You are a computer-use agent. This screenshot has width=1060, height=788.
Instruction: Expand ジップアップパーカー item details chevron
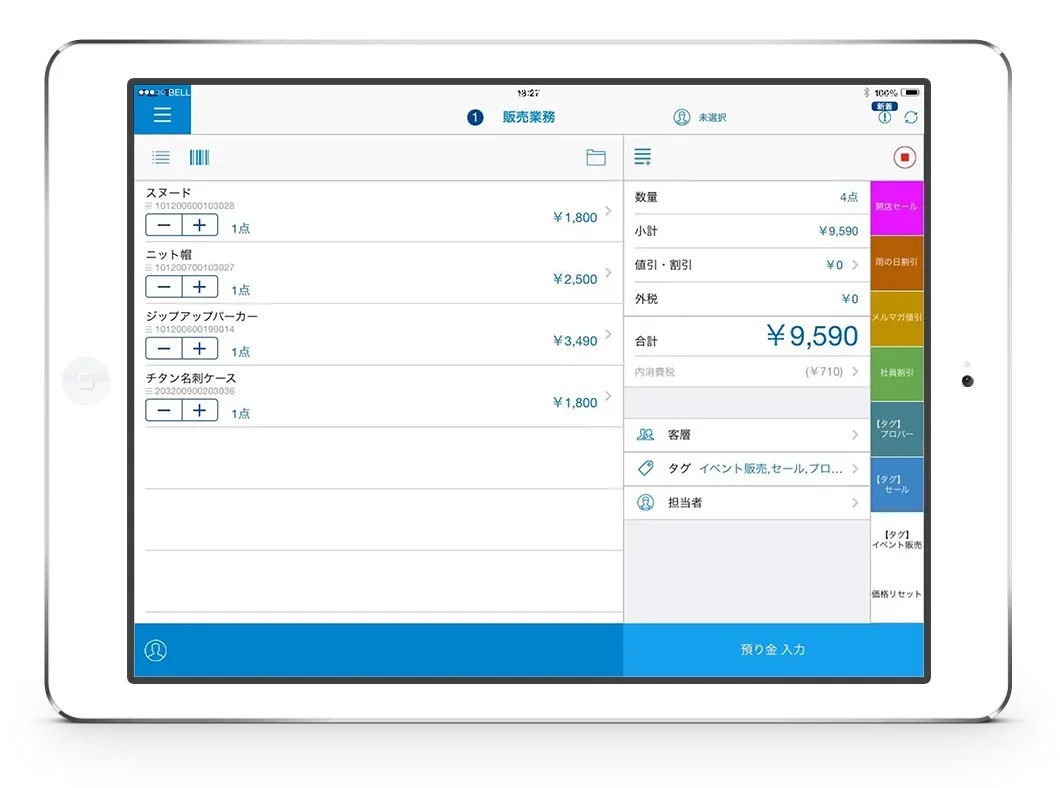608,334
